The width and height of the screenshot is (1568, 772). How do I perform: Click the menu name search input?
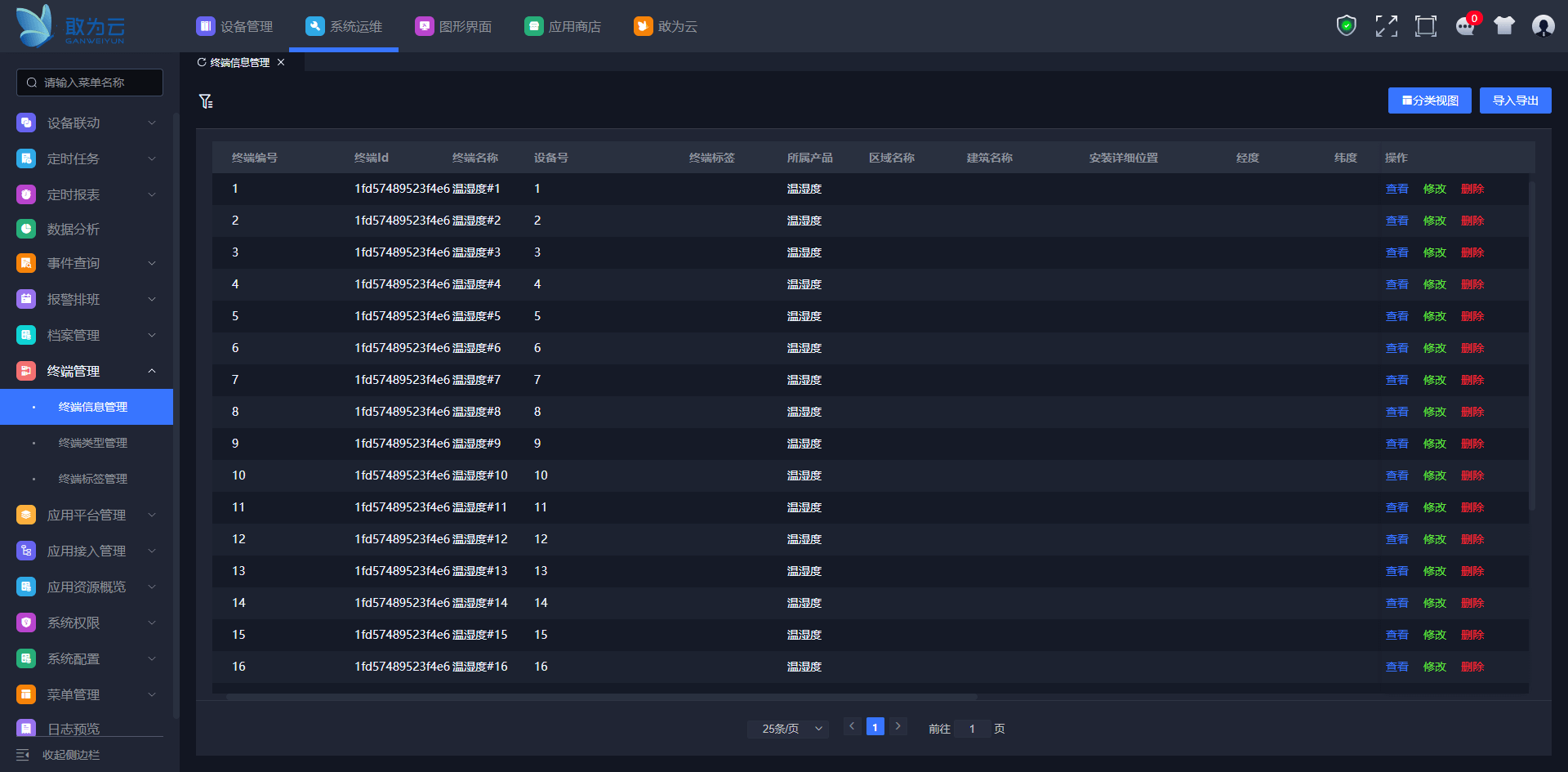[90, 83]
